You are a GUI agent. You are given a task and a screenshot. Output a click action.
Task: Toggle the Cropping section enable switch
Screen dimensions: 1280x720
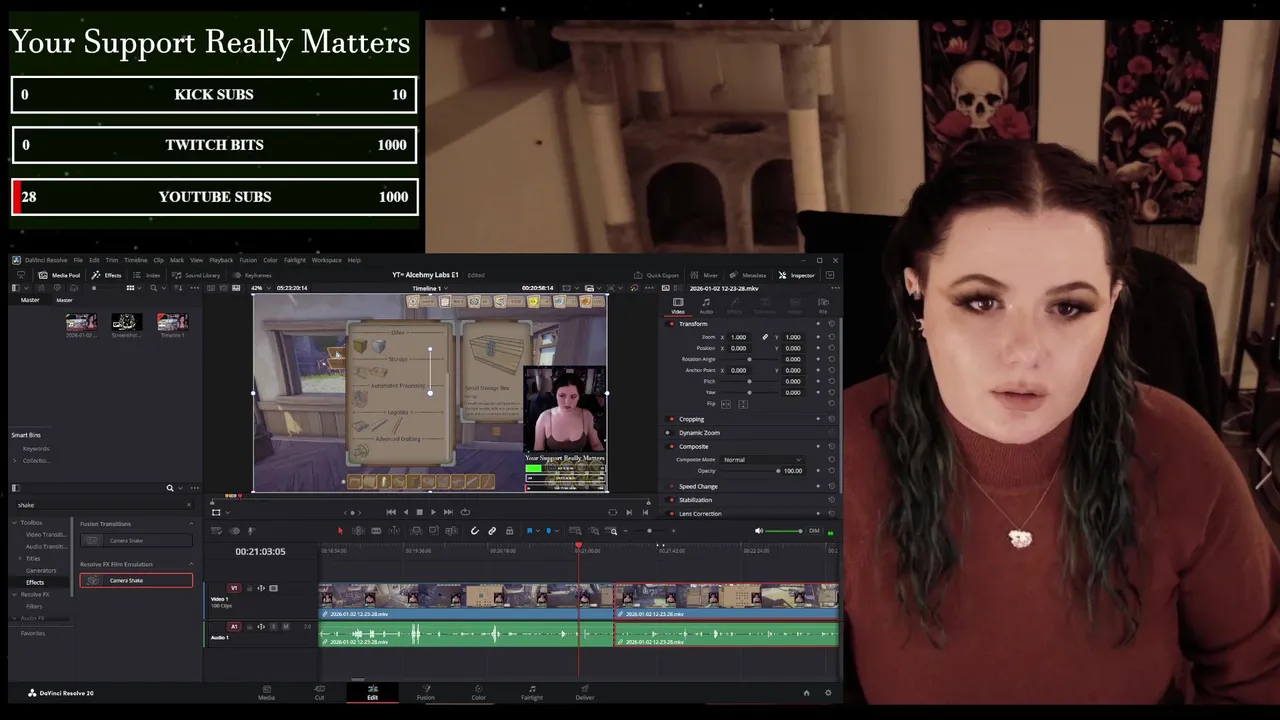coord(671,419)
